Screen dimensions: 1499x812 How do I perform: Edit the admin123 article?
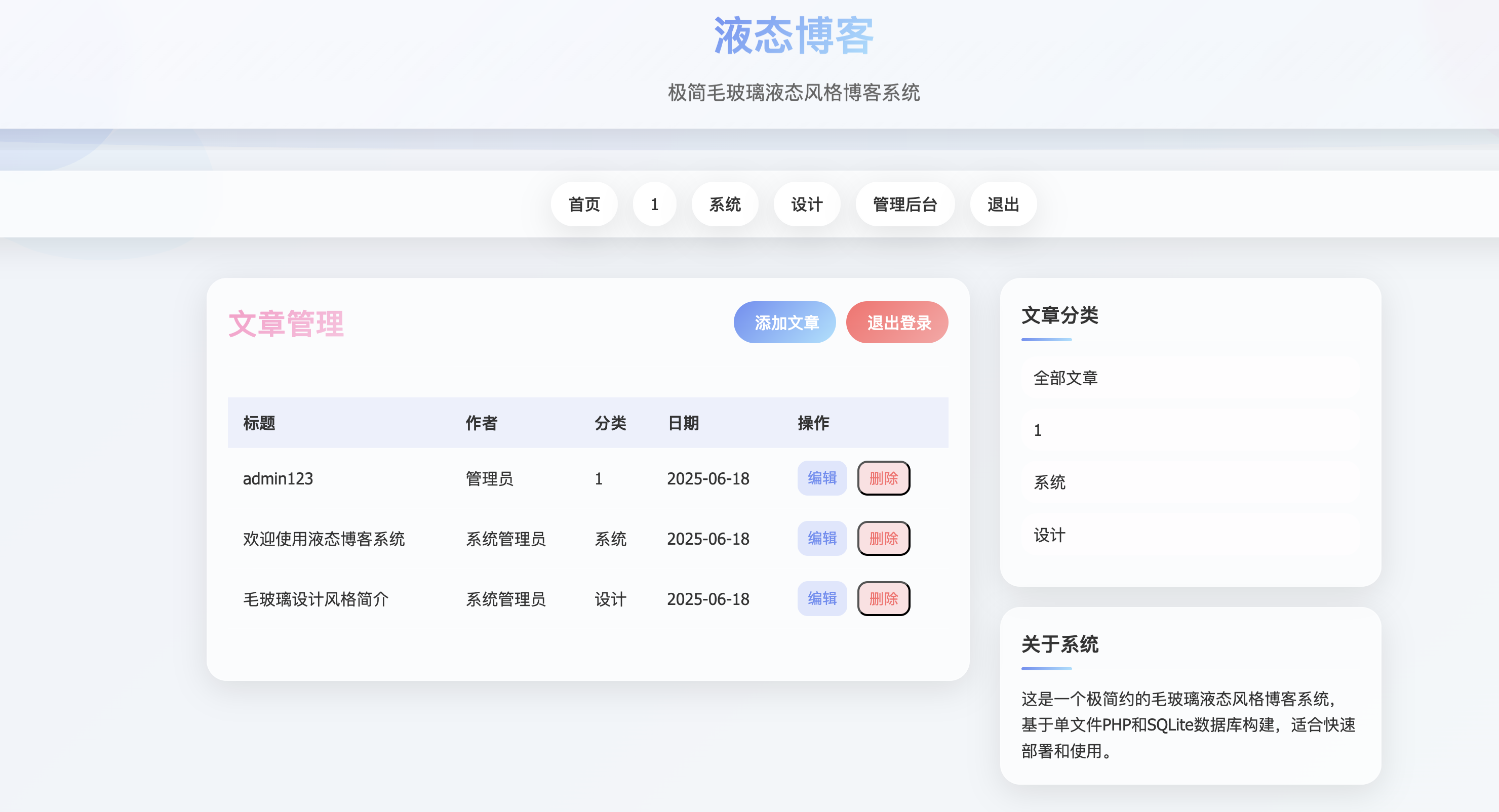[x=821, y=478]
